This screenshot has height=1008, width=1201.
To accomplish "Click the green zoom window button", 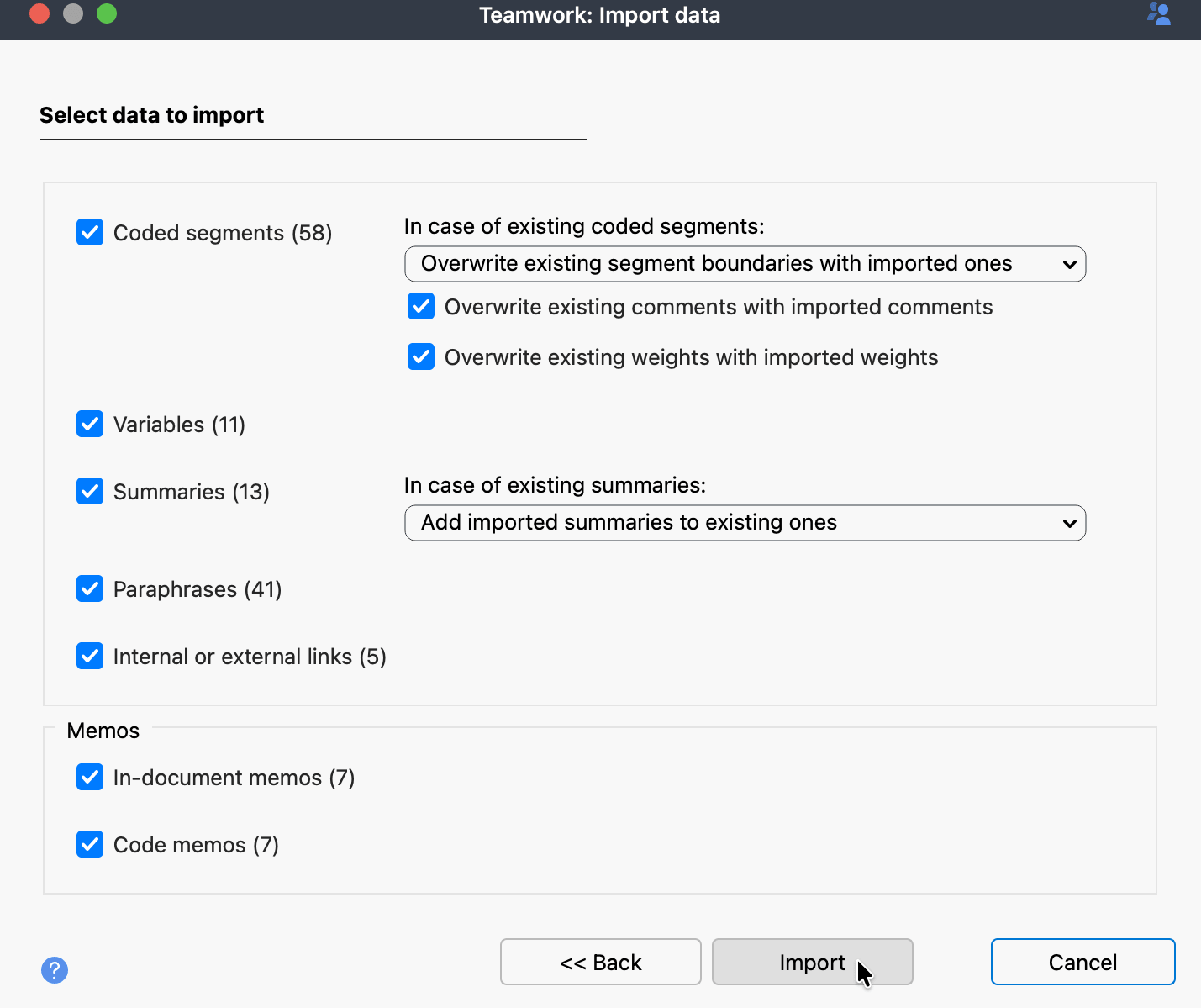I will (107, 13).
